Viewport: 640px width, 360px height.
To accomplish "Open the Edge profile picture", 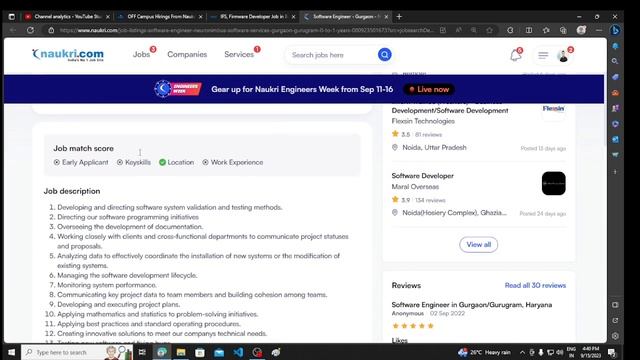I will tap(581, 30).
